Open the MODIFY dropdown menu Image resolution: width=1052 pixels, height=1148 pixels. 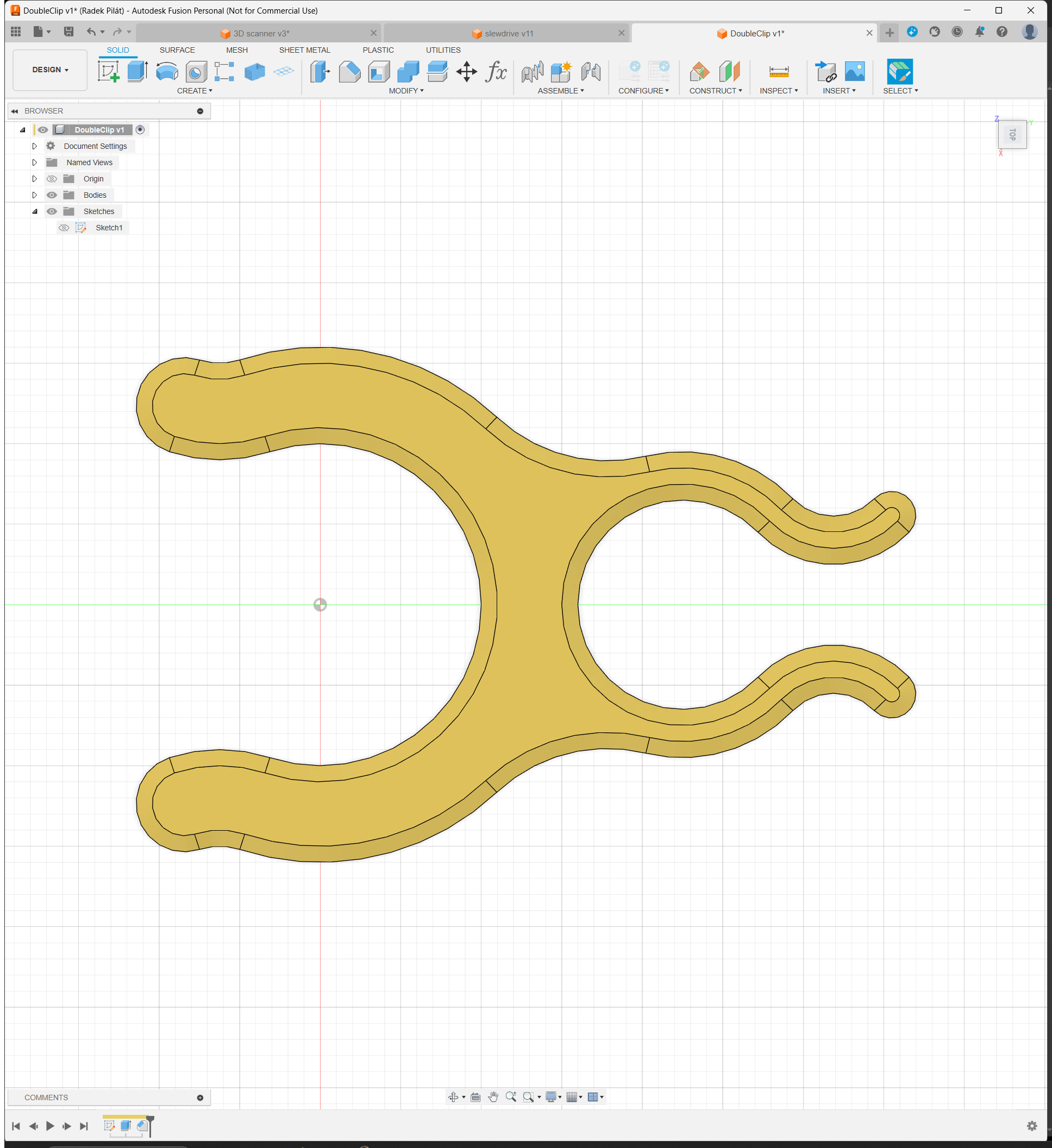pos(406,91)
